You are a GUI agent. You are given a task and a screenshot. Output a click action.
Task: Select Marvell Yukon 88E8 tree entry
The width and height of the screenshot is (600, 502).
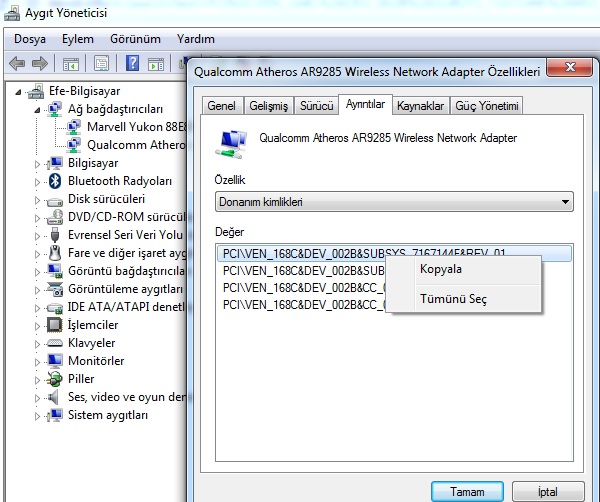[137, 127]
